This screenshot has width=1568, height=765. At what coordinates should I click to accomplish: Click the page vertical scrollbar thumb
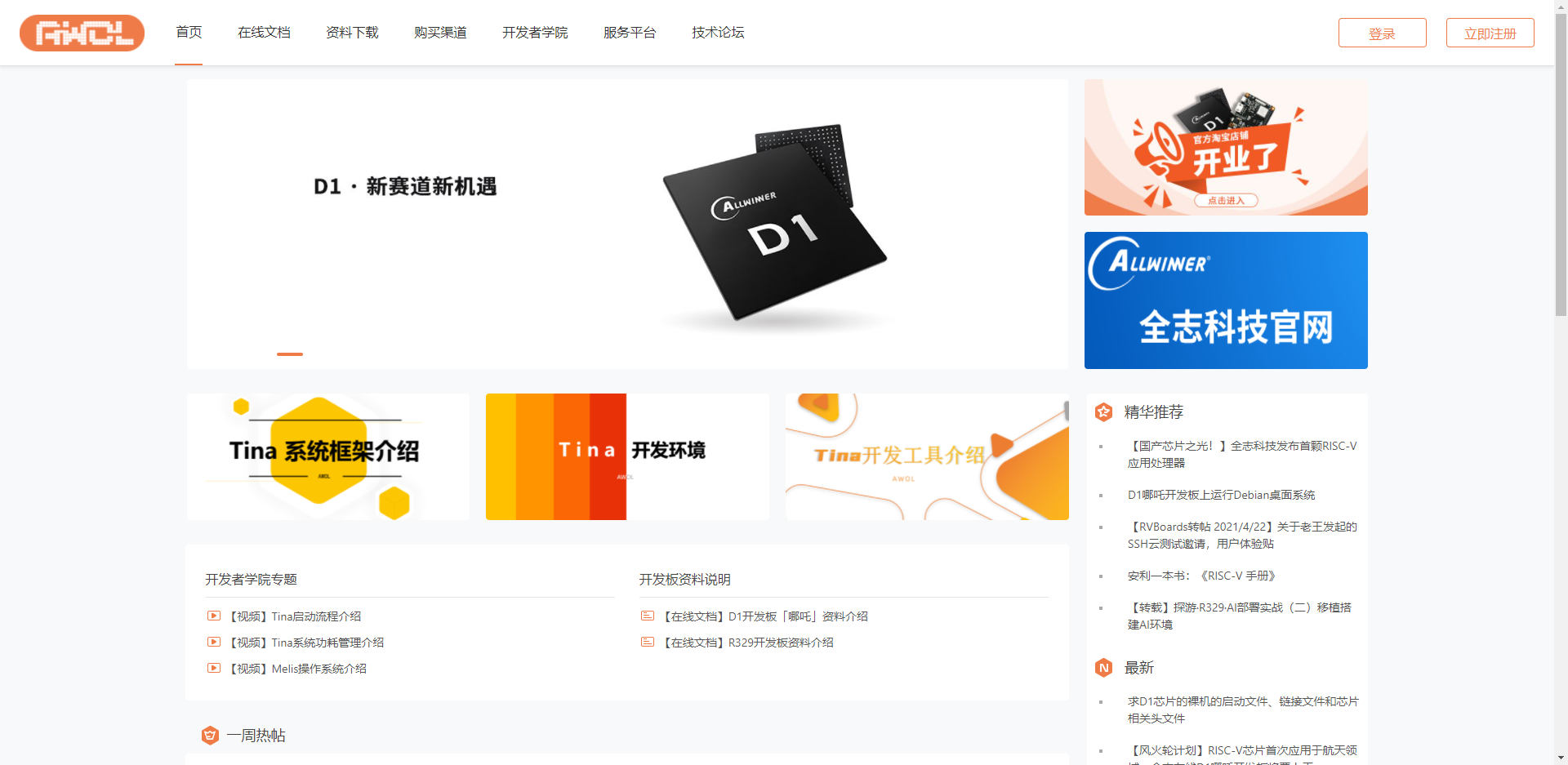click(1561, 164)
